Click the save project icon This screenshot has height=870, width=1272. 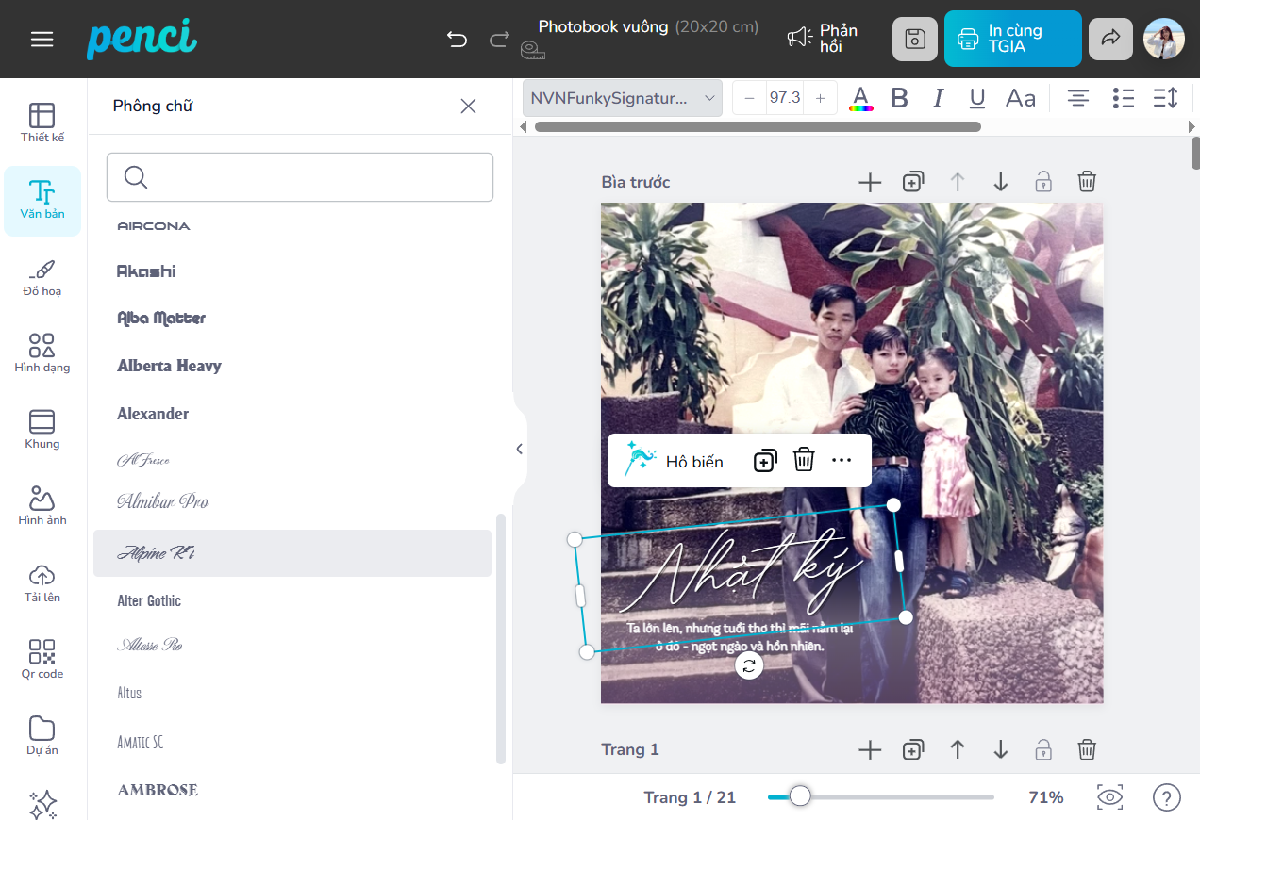pyautogui.click(x=914, y=39)
